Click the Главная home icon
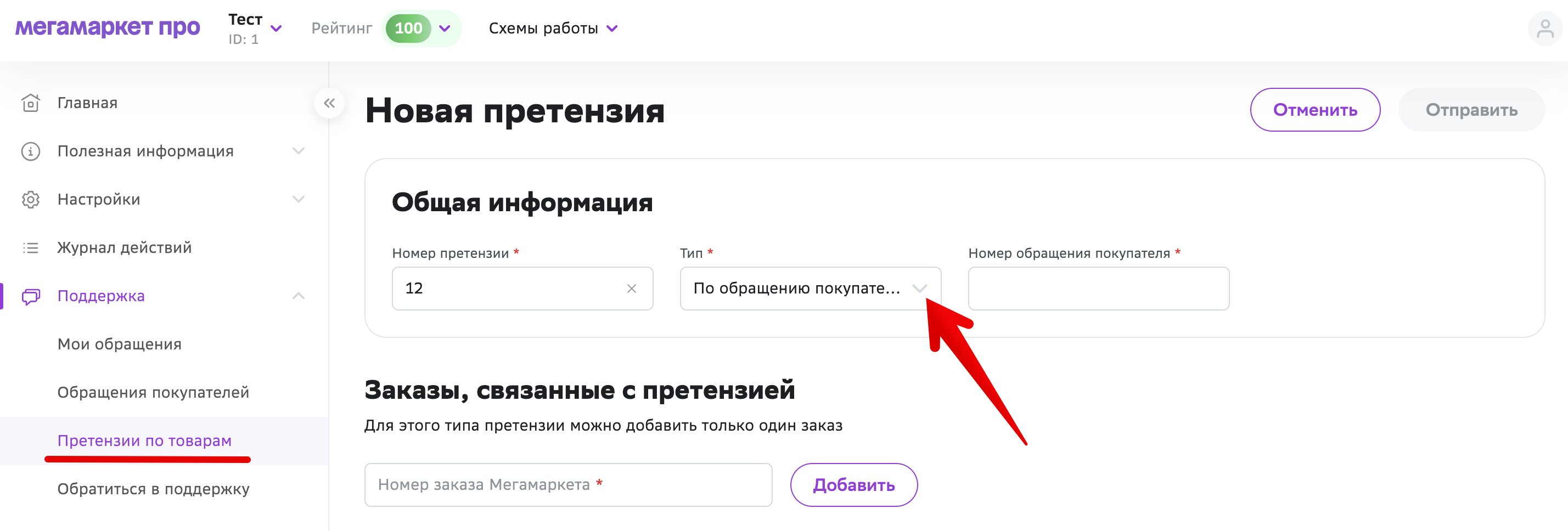This screenshot has width=1568, height=531. (x=30, y=103)
